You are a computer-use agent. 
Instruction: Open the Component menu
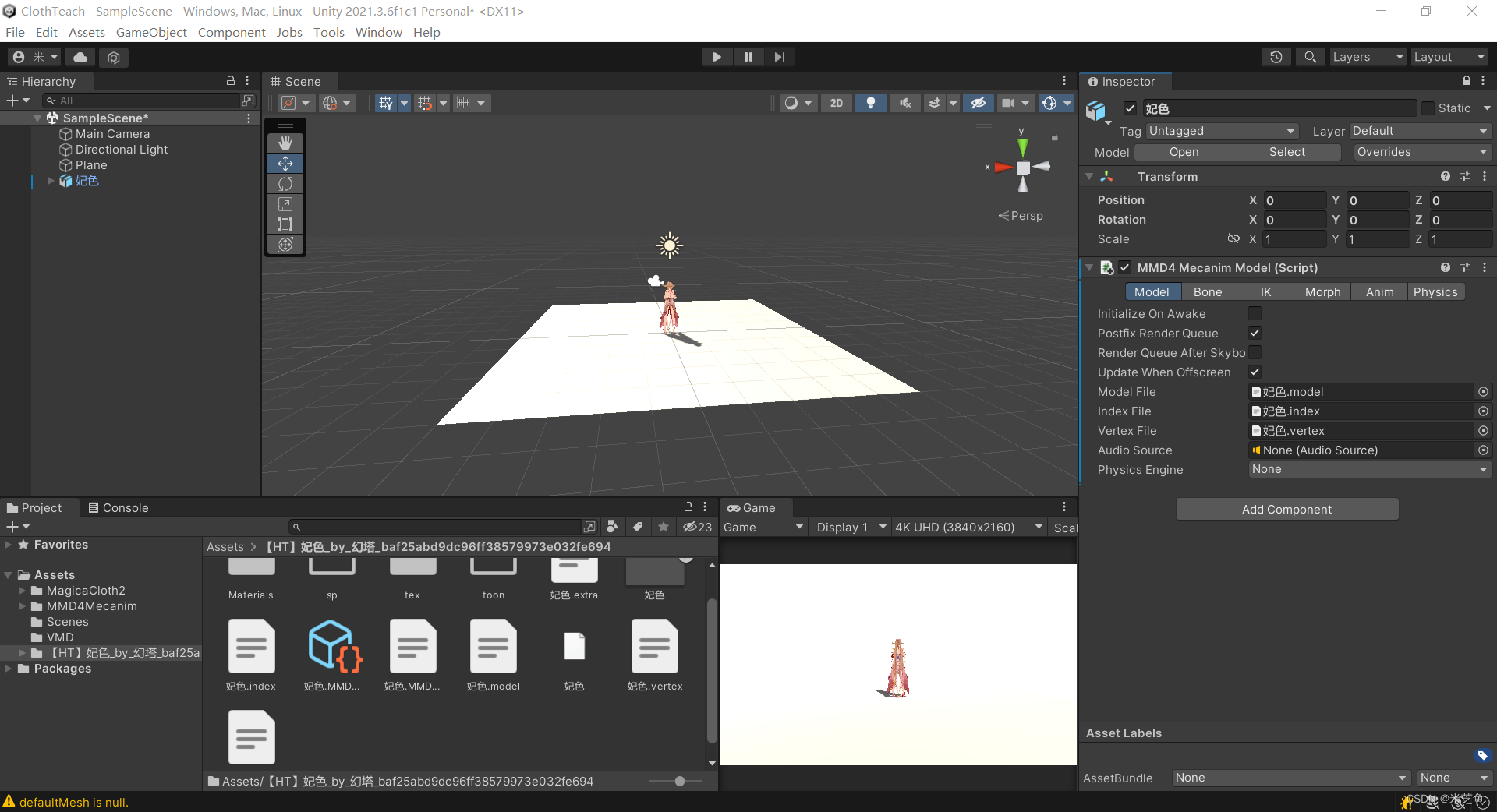tap(232, 32)
